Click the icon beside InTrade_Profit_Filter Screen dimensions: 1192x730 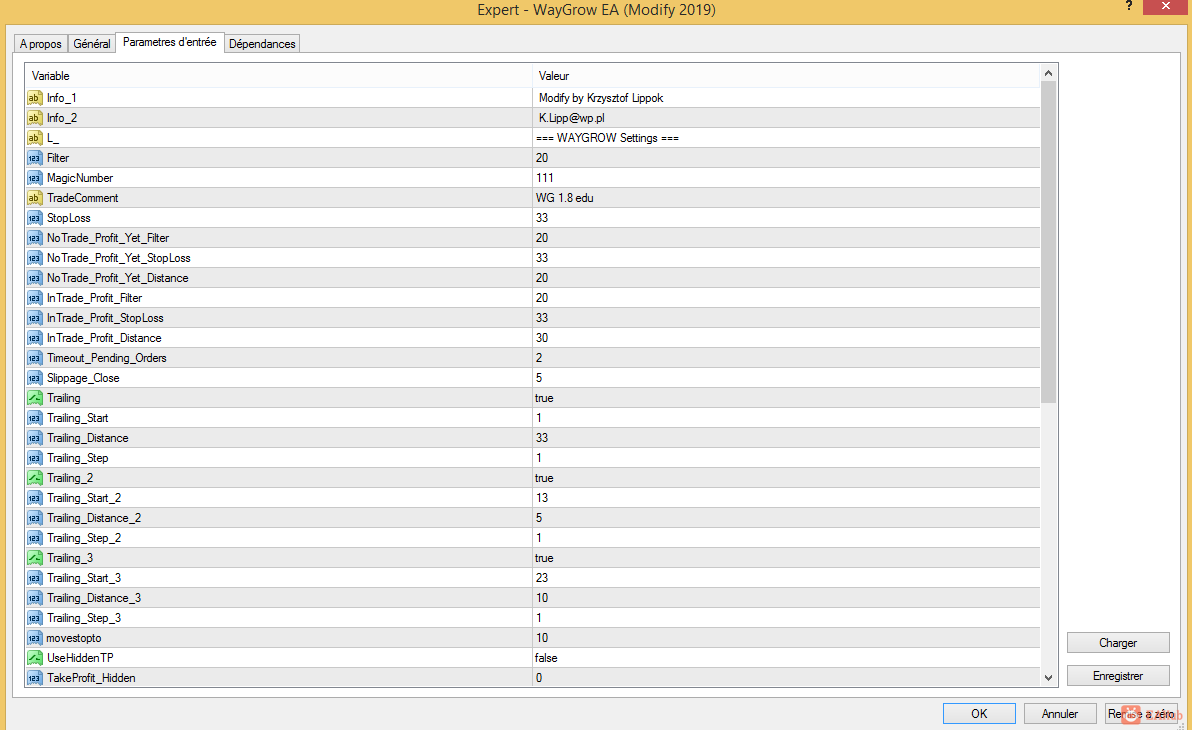tap(34, 298)
